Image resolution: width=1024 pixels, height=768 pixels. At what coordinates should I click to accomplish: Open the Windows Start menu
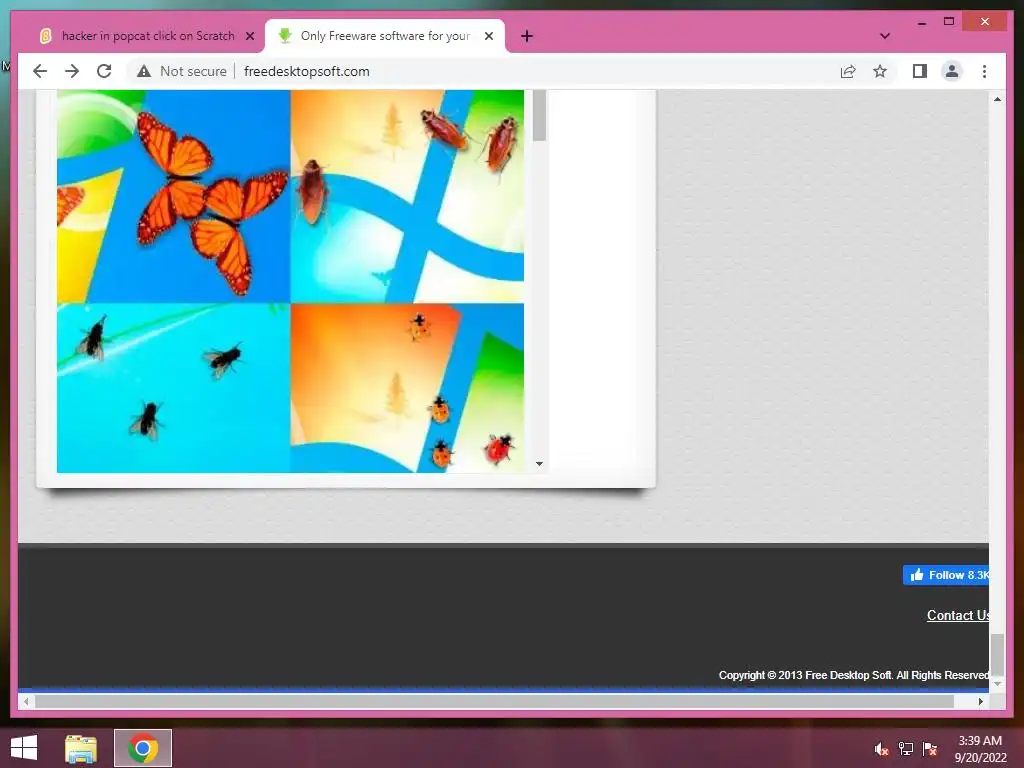[x=24, y=748]
